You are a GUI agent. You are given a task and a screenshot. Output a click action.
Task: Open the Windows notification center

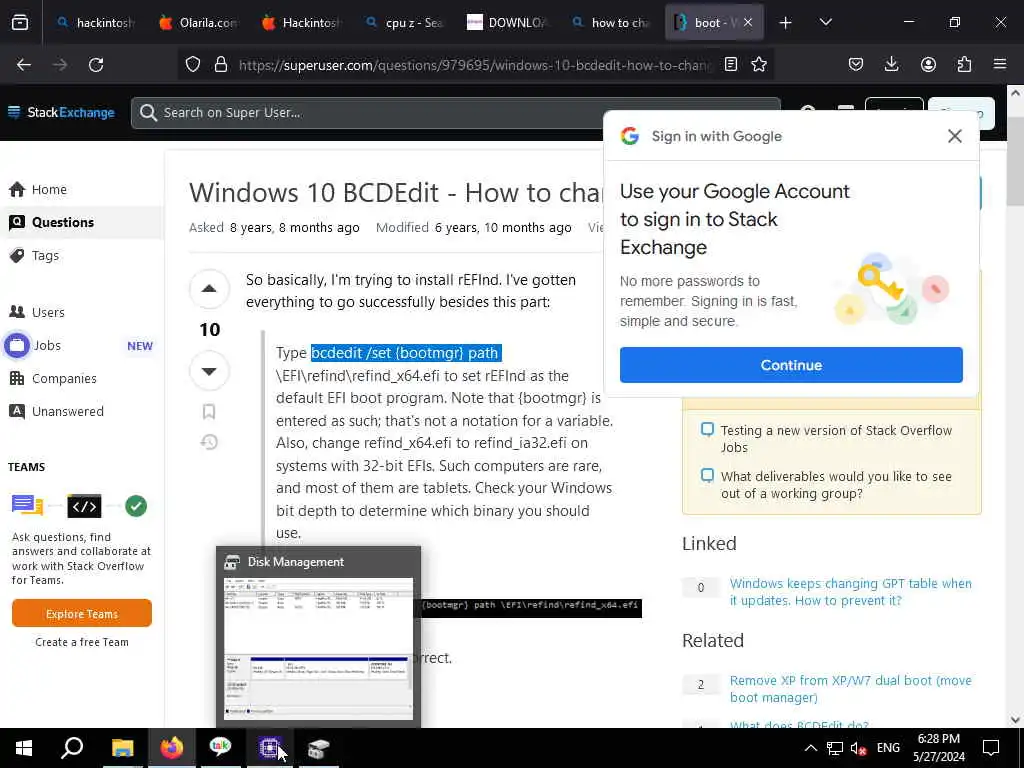(x=991, y=748)
